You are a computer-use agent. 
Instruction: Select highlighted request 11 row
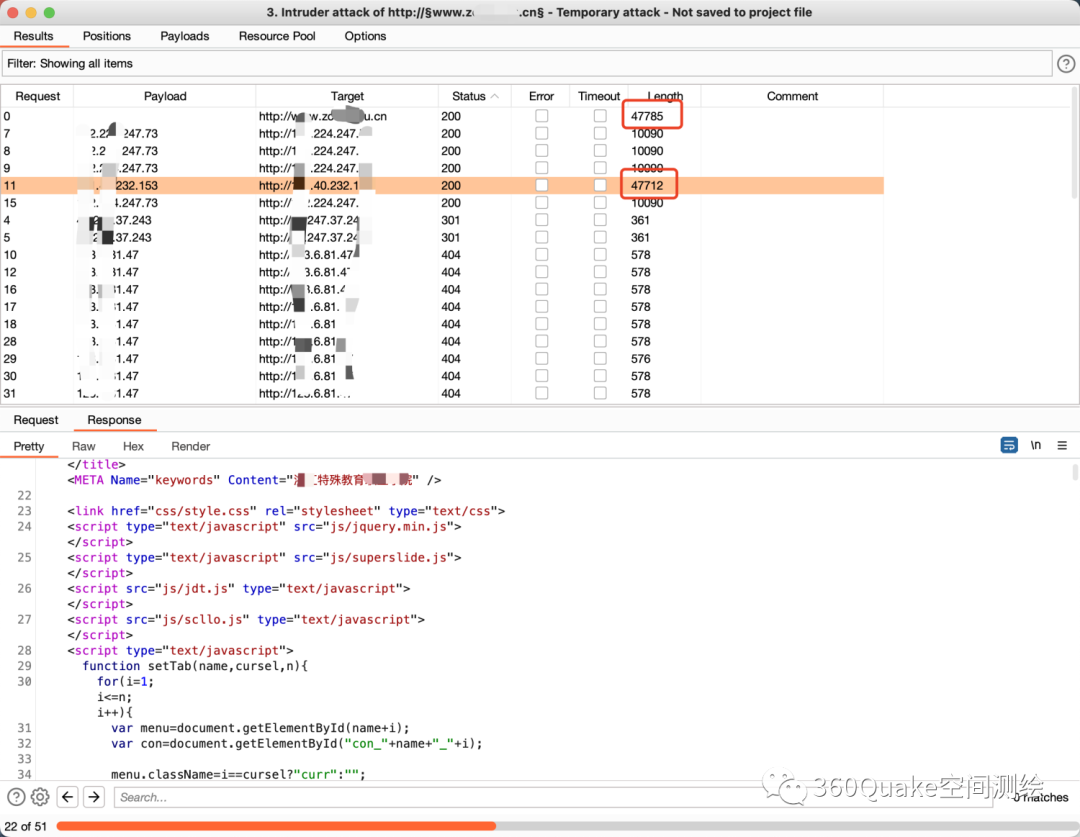442,185
